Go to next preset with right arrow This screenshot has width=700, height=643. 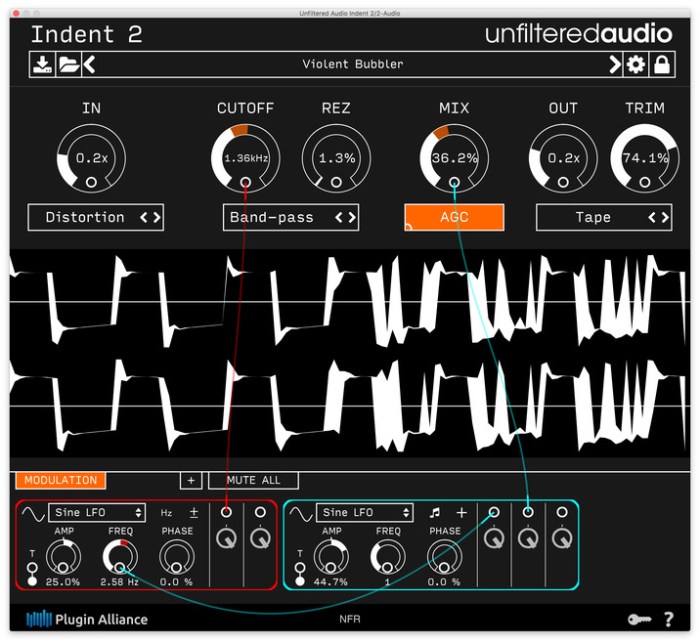[615, 64]
